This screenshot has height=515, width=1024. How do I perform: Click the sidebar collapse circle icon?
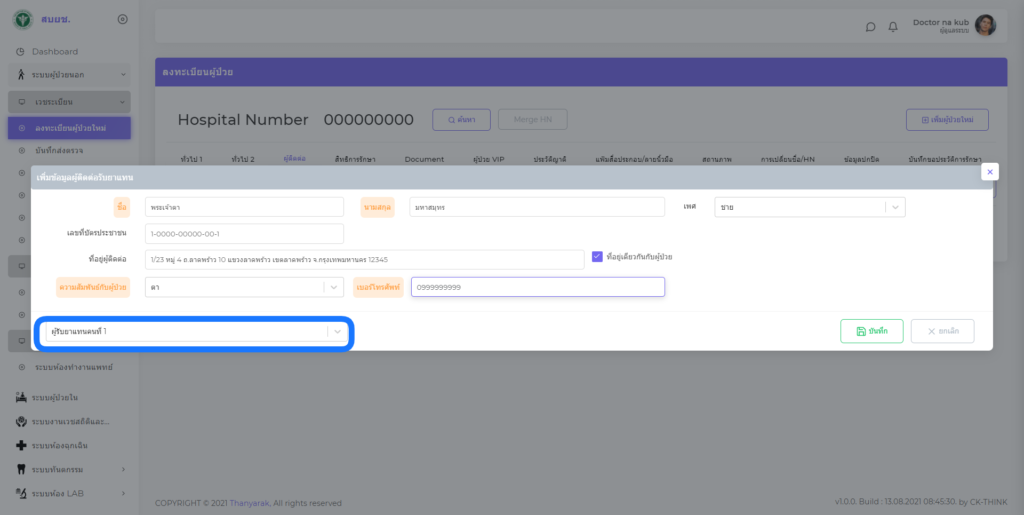122,18
